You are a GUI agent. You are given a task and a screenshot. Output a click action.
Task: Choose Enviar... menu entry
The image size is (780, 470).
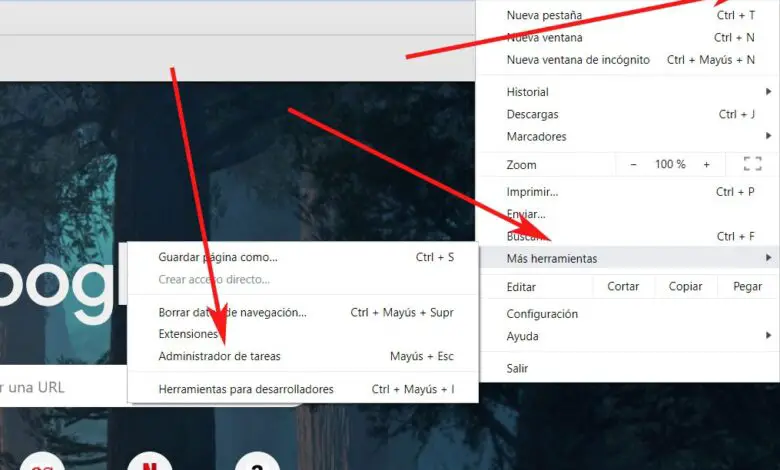628,214
